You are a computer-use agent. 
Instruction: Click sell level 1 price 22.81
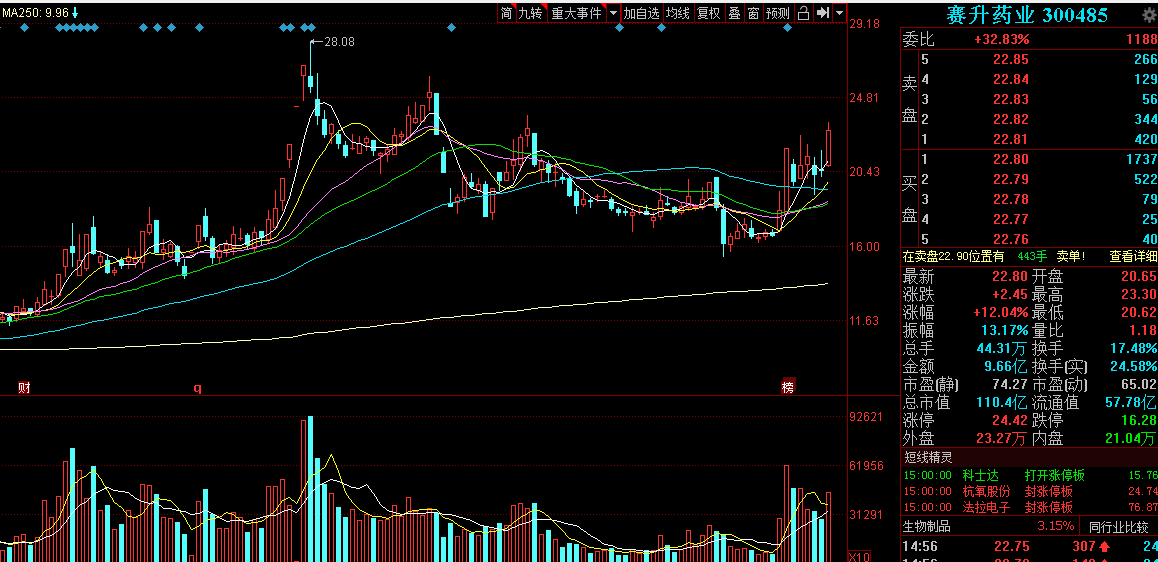click(x=1011, y=139)
